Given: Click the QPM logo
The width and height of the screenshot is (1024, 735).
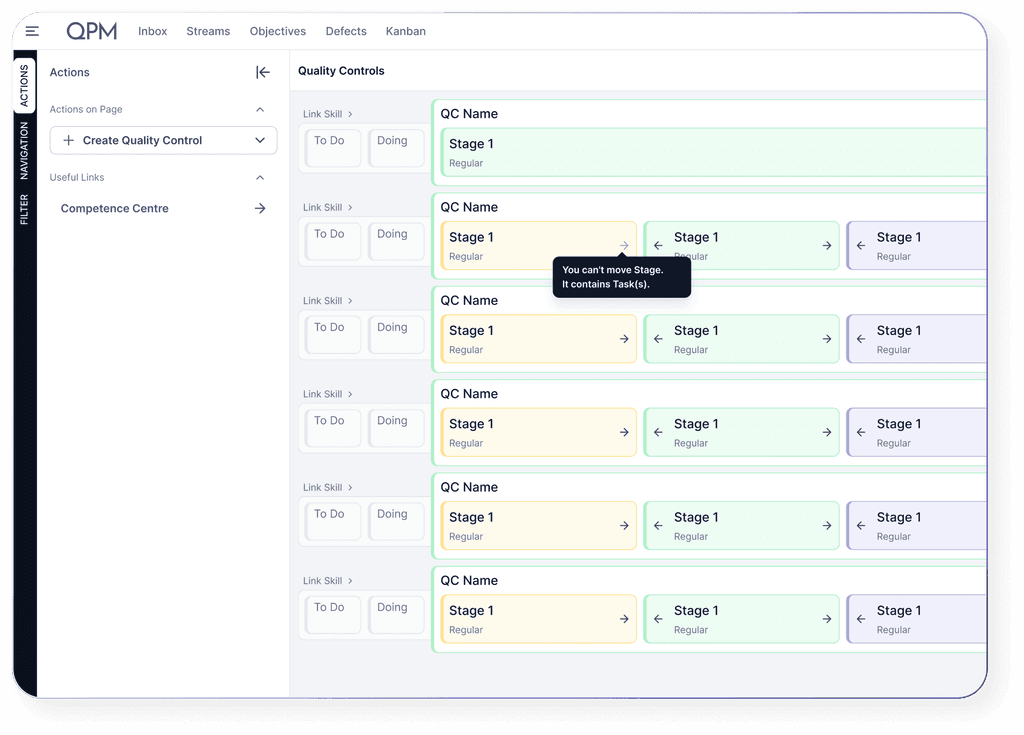Looking at the screenshot, I should [92, 31].
